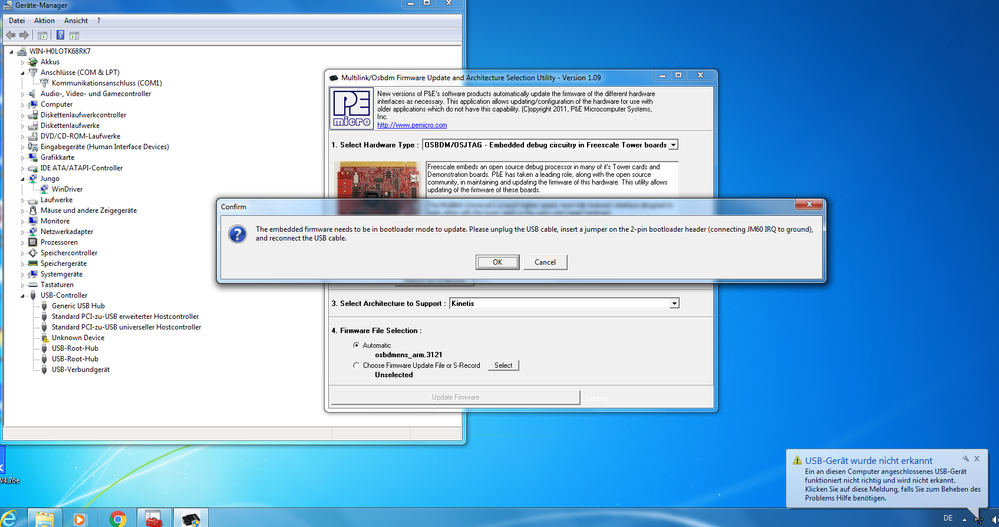
Task: Select the Tastaturen category
Action: (57, 285)
